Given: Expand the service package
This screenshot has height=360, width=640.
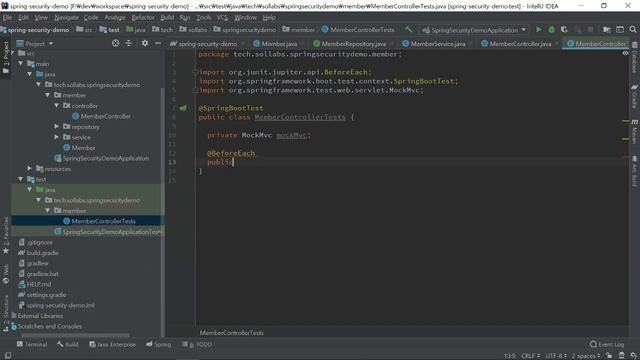Looking at the screenshot, I should click(57, 137).
